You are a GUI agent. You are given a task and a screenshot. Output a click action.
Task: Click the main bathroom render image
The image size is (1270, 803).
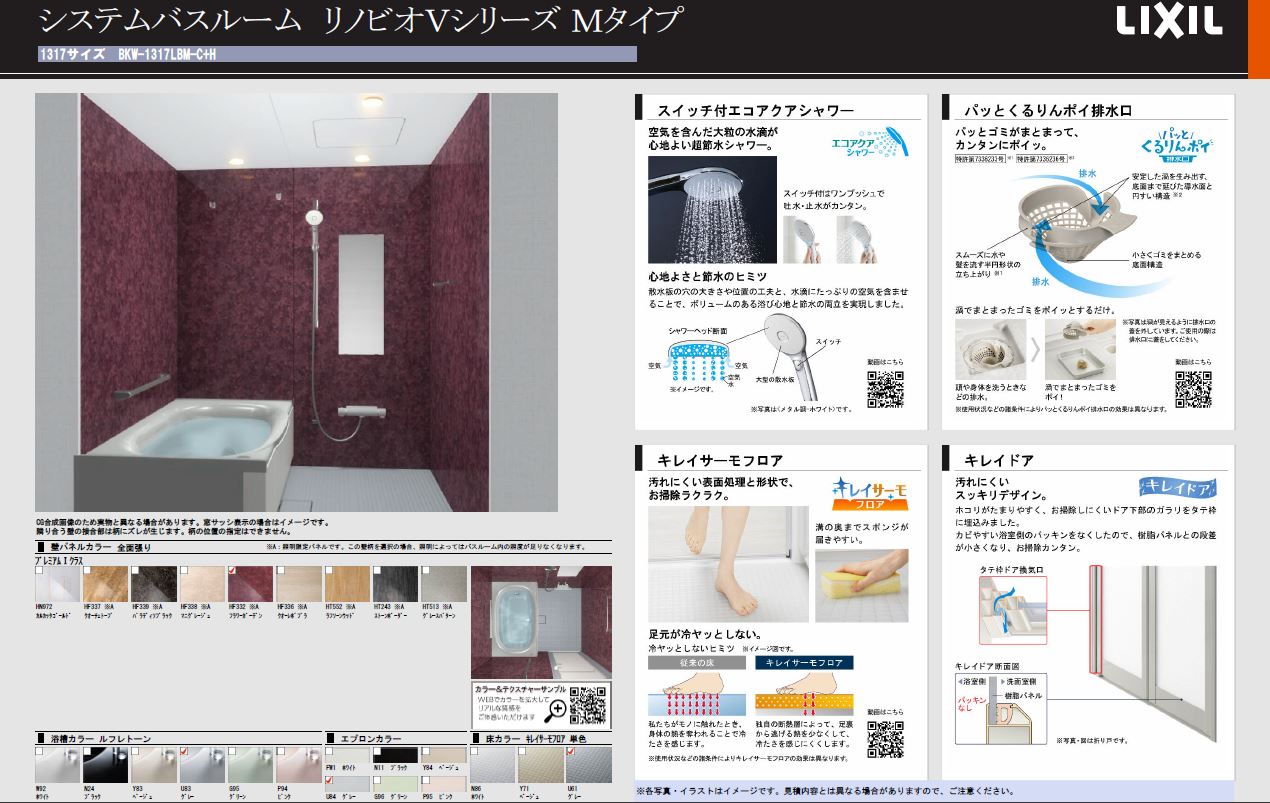click(296, 303)
